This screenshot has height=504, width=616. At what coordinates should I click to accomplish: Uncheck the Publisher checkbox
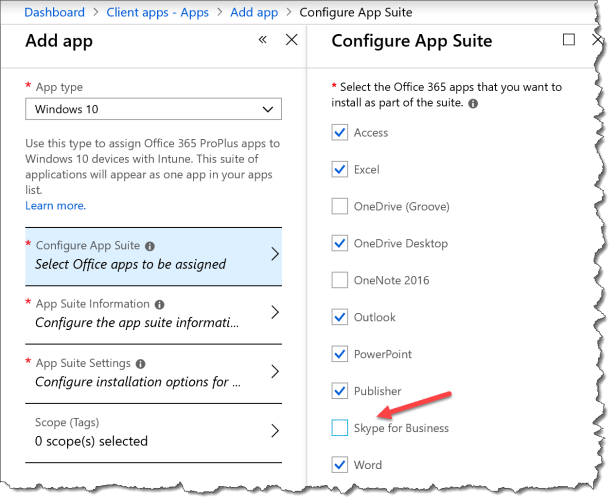click(x=339, y=391)
